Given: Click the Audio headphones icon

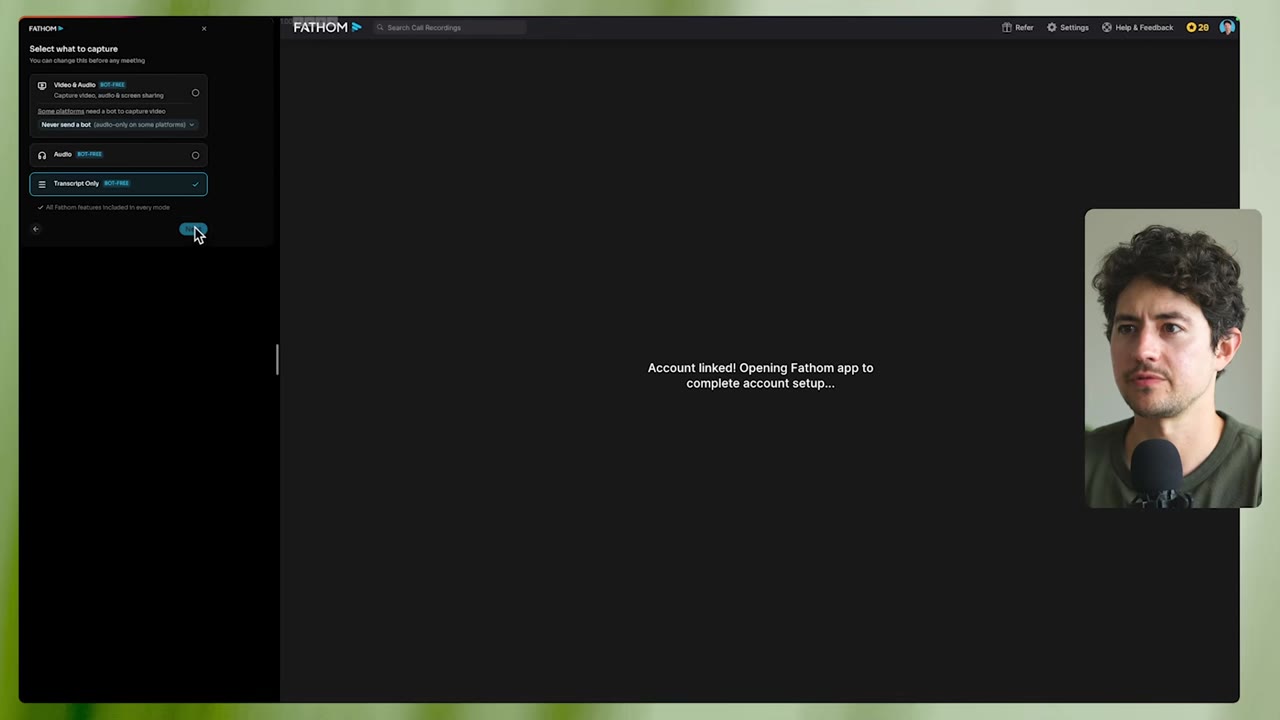Looking at the screenshot, I should 42,155.
